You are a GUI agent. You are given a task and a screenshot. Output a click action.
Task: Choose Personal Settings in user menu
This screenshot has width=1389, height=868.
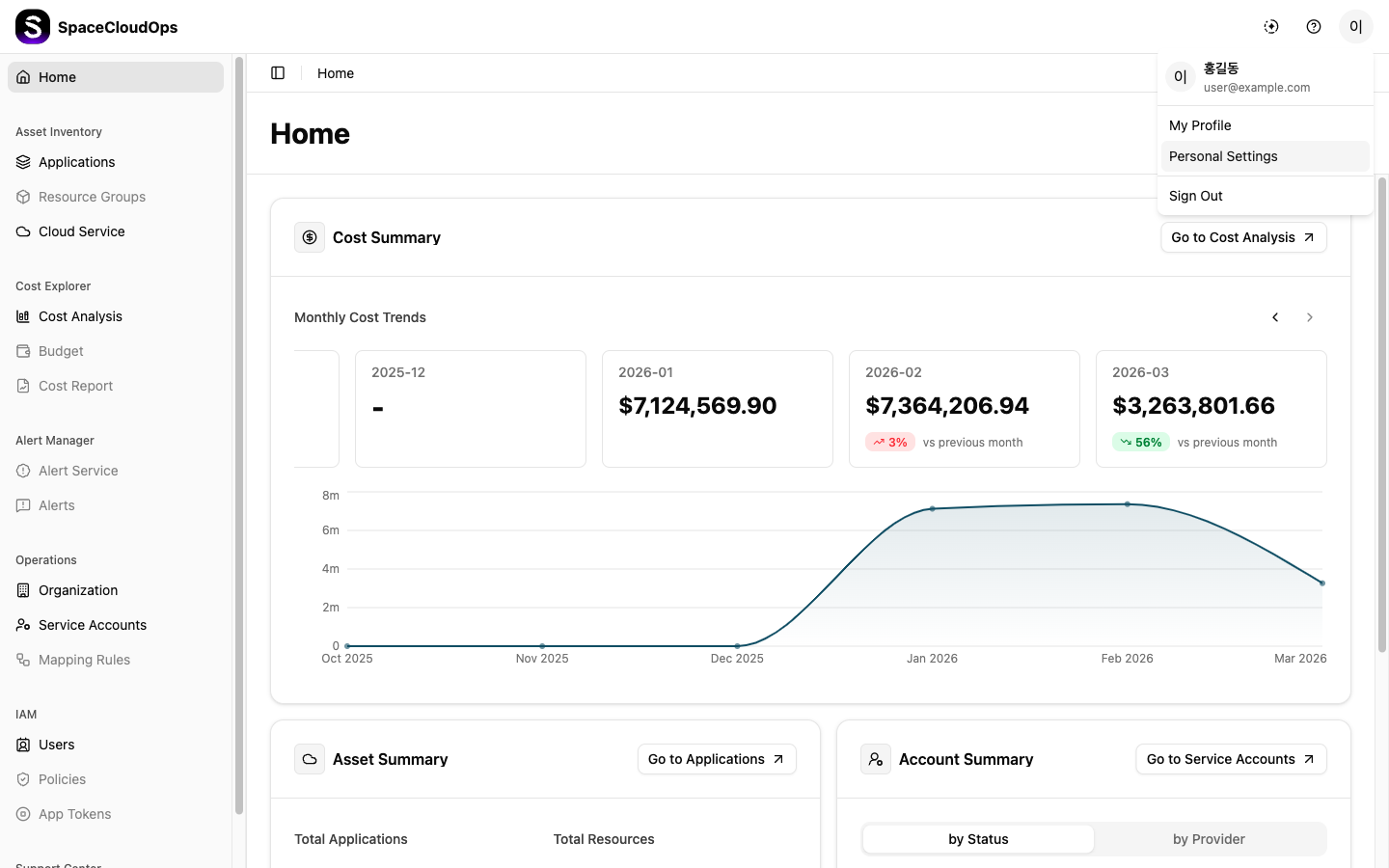(1223, 156)
